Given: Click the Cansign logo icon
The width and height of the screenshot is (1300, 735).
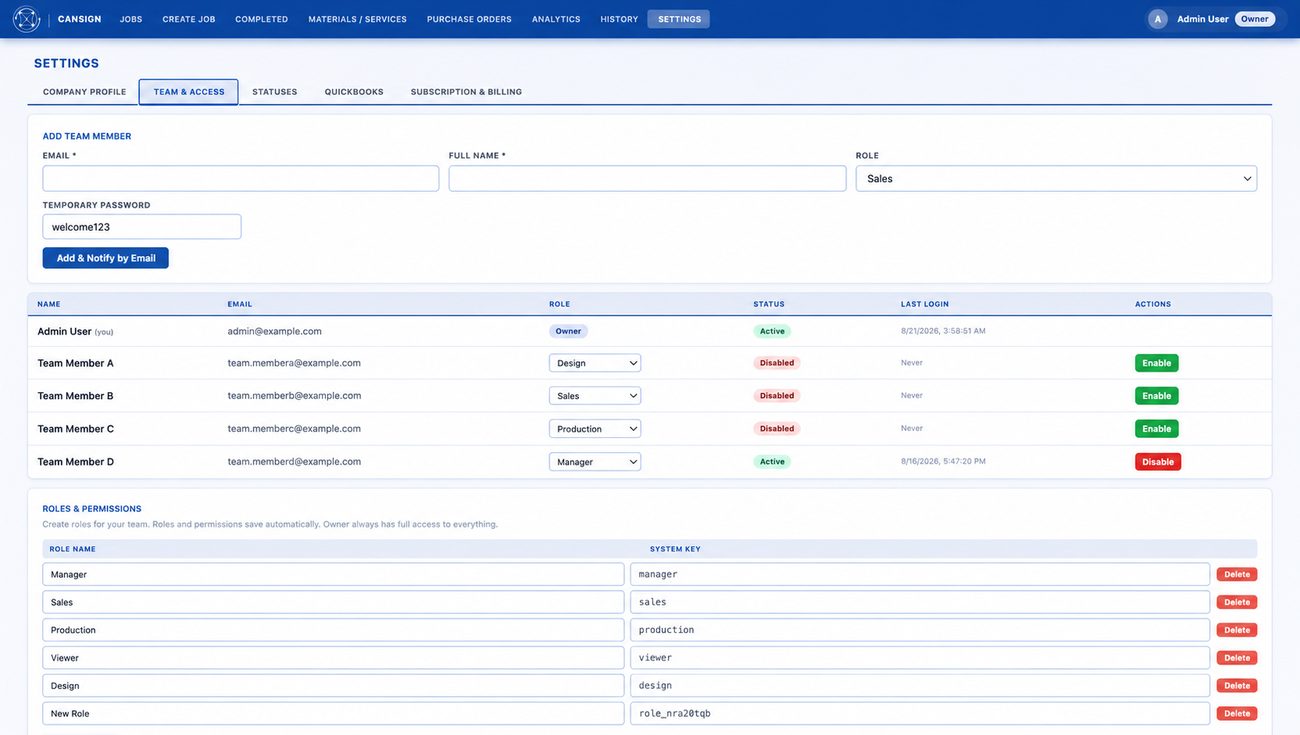Looking at the screenshot, I should (26, 19).
